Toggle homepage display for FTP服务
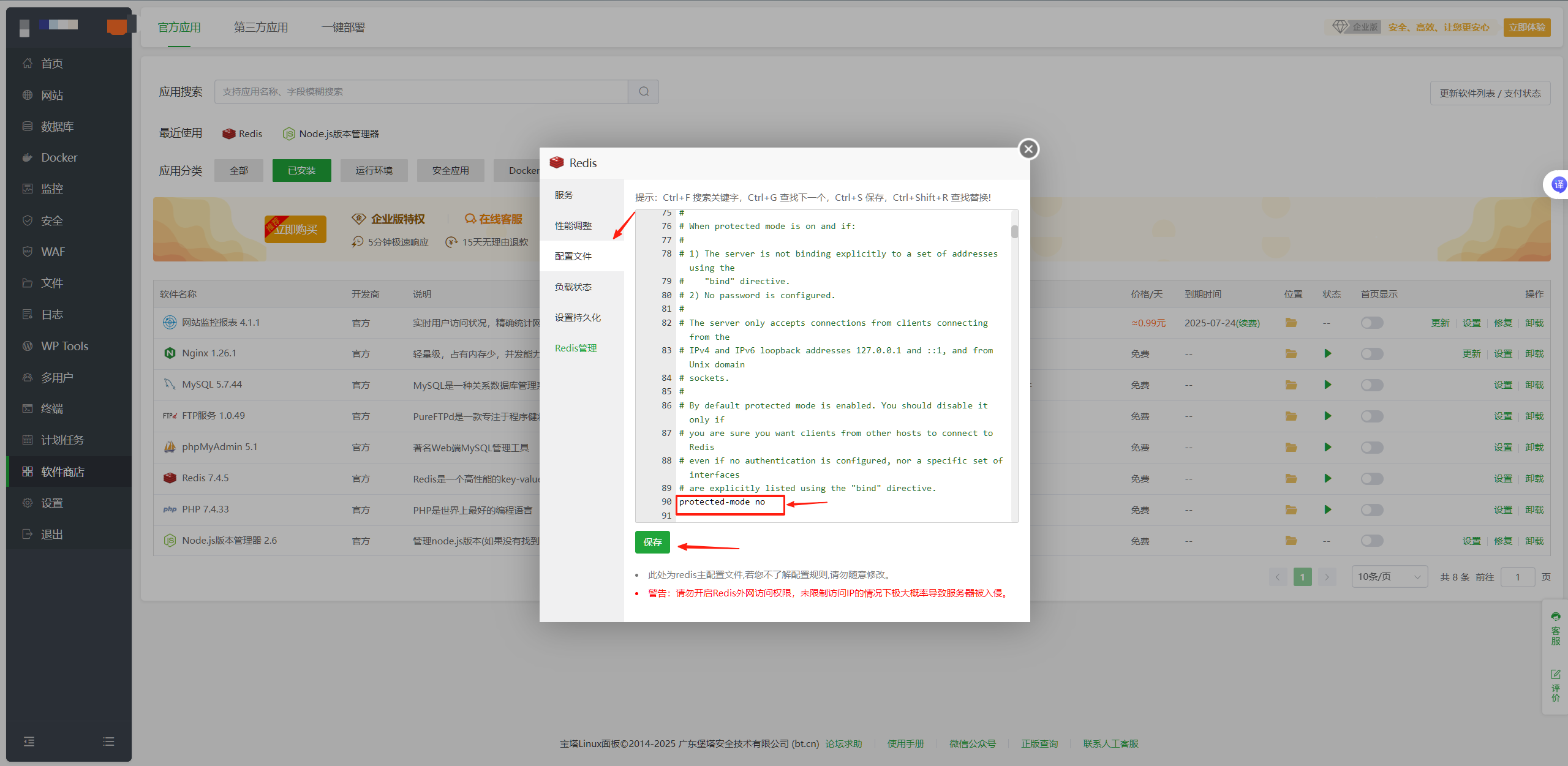Viewport: 1568px width, 766px height. pyautogui.click(x=1372, y=416)
